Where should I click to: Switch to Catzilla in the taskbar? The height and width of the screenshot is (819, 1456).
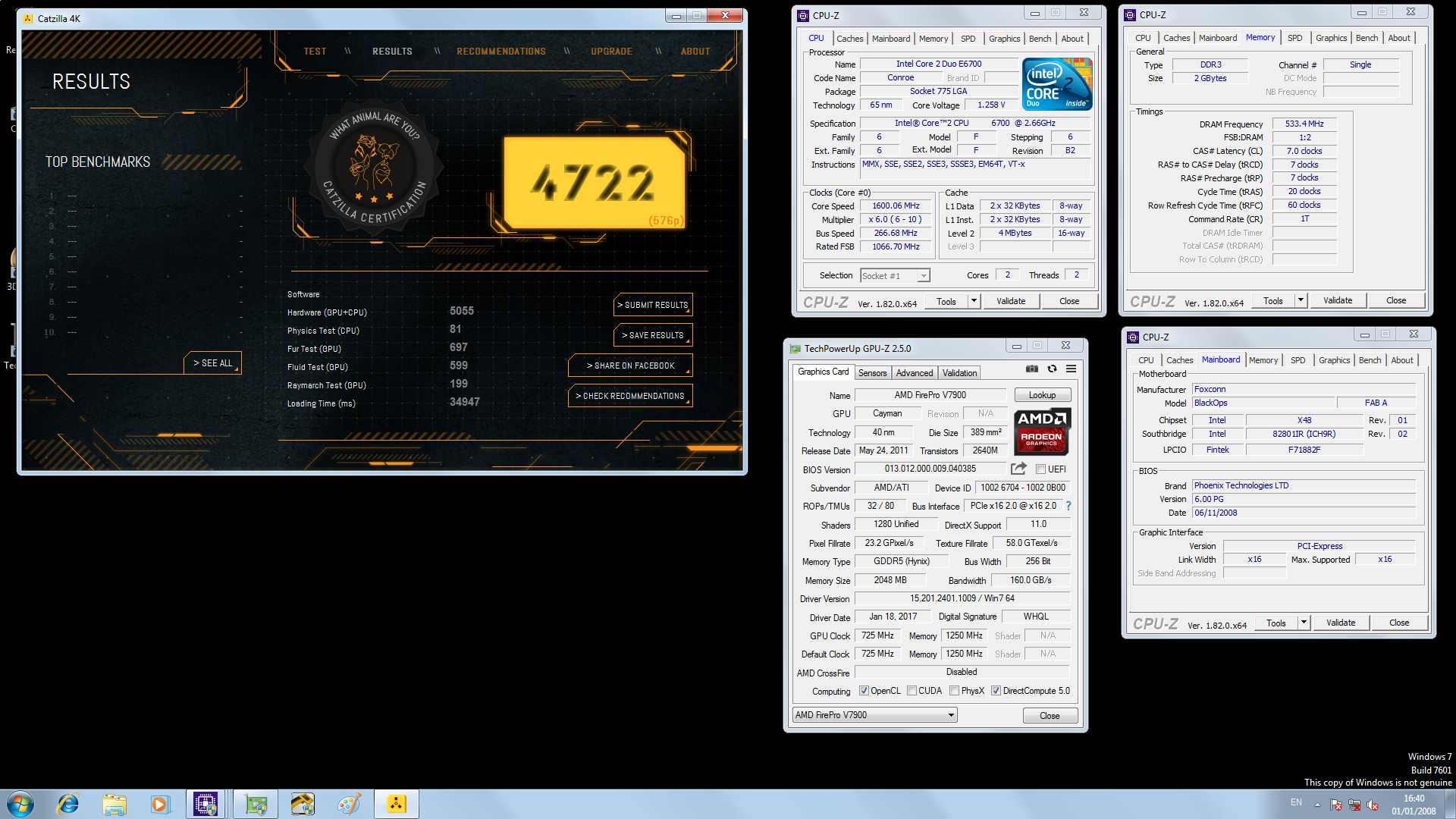(397, 804)
